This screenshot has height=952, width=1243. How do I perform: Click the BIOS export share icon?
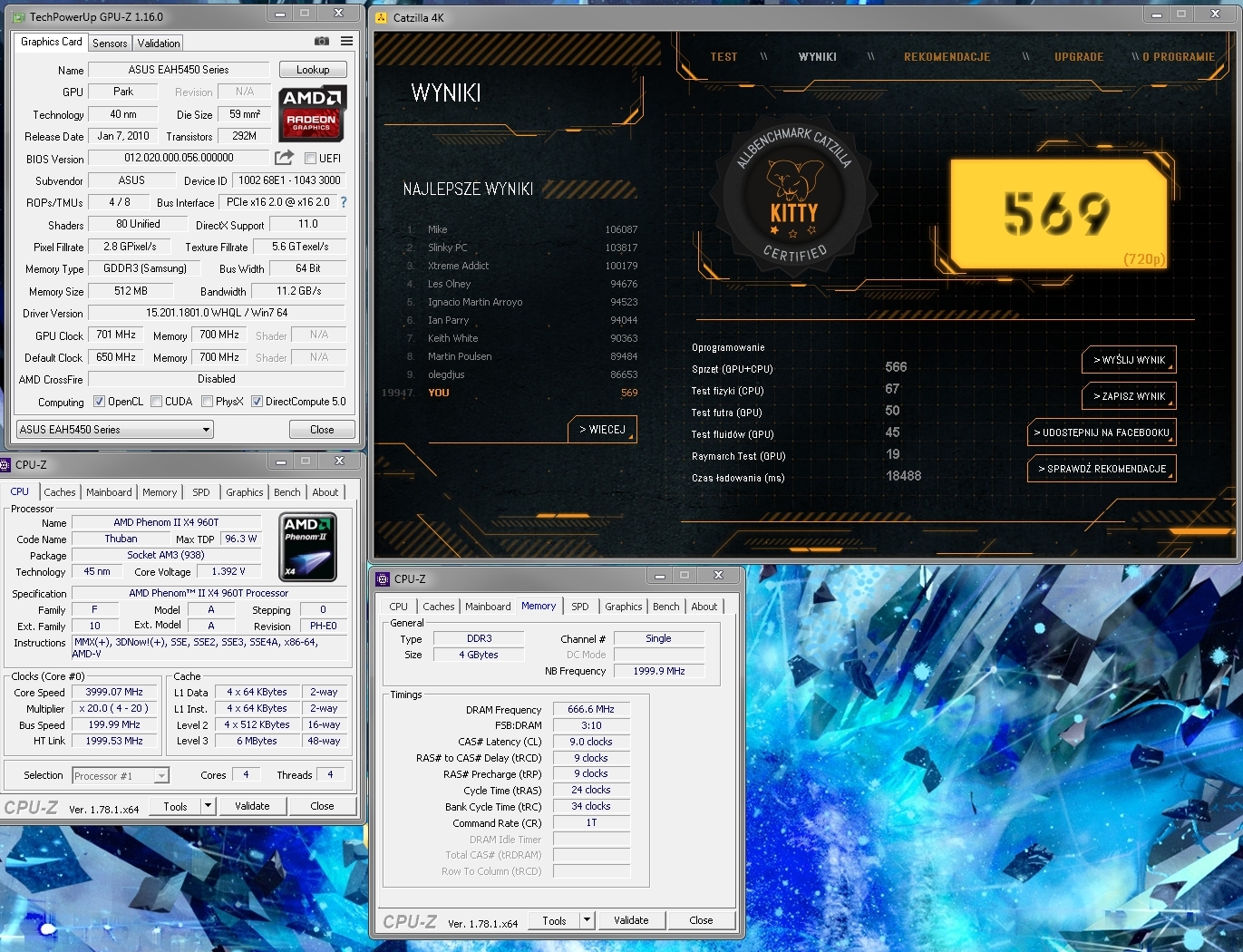[x=284, y=158]
